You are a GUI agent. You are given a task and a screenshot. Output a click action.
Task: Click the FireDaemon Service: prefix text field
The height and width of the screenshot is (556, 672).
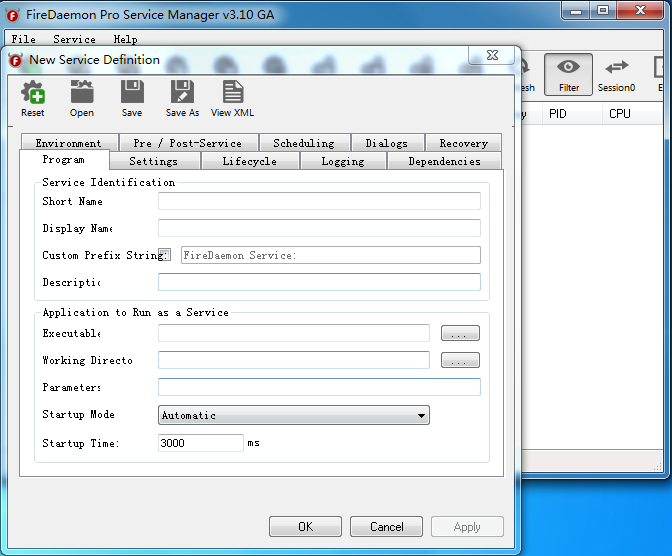point(330,255)
